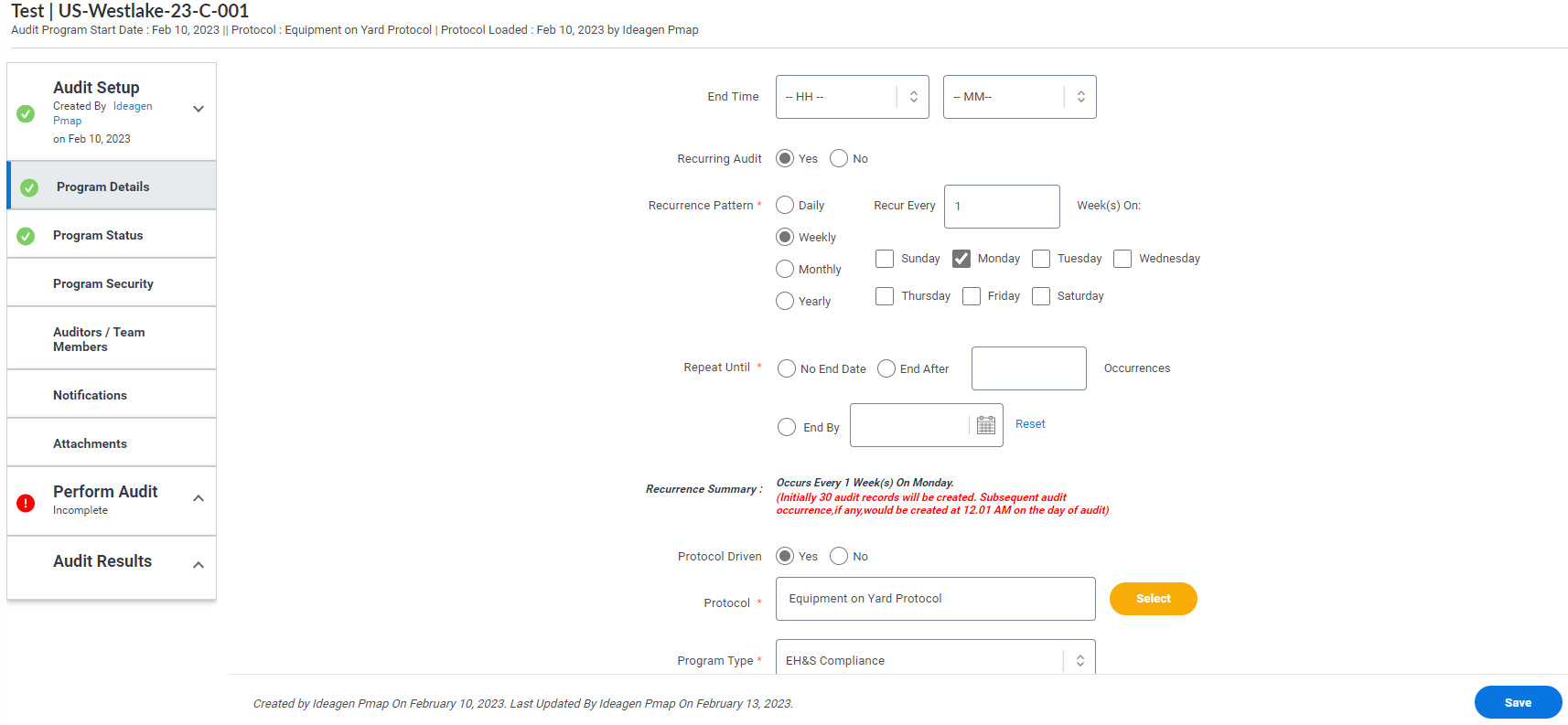Click the Reset link
1568x725 pixels.
1030,424
